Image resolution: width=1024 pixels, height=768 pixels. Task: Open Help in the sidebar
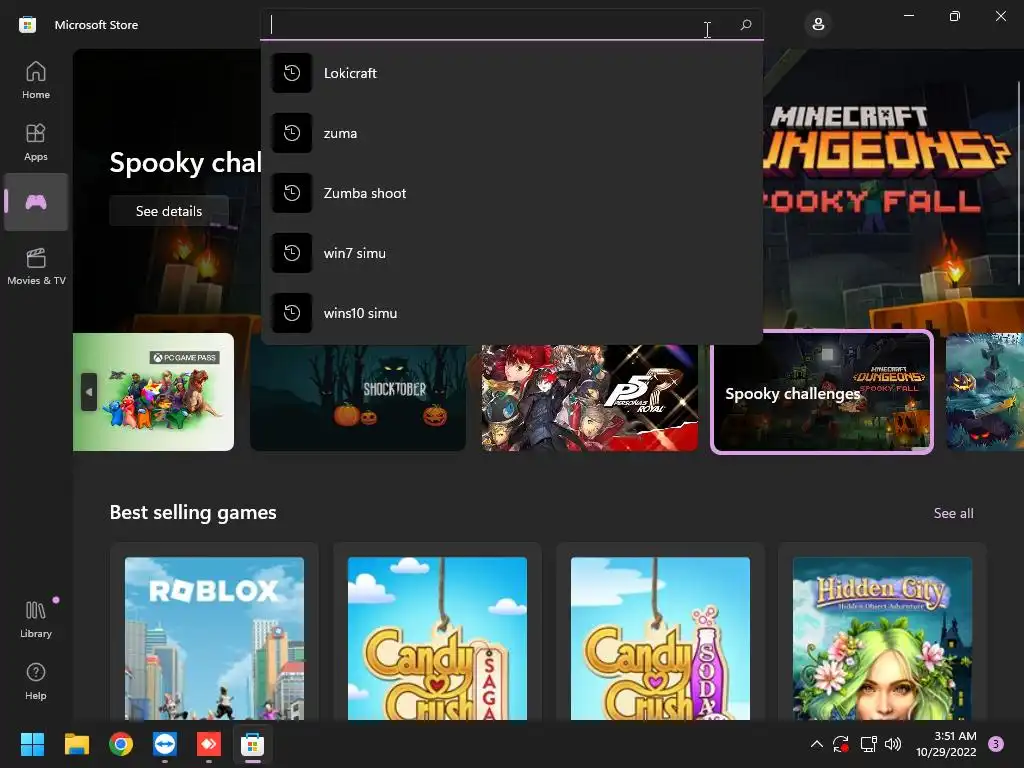(x=36, y=681)
